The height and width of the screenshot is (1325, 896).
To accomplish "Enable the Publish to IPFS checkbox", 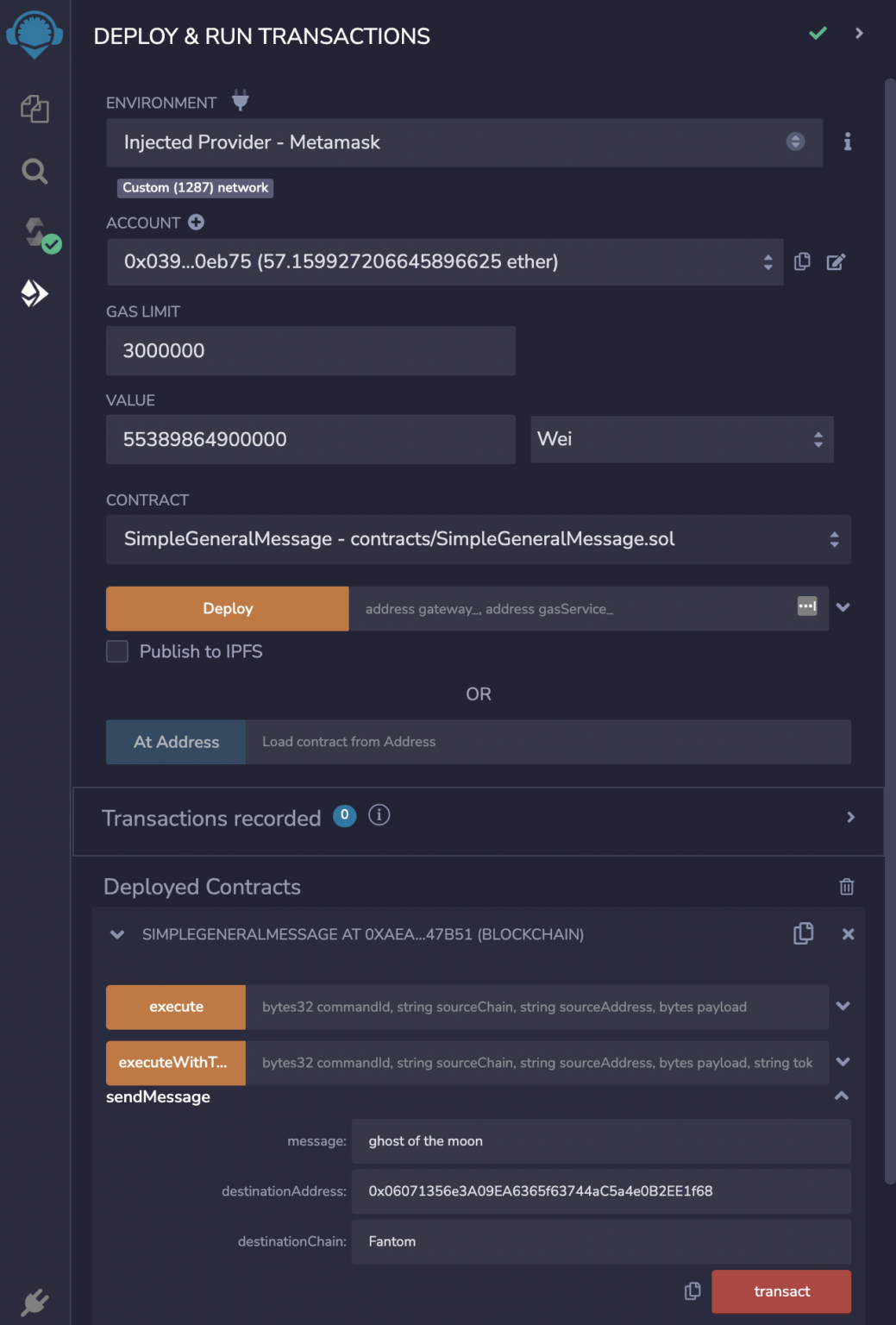I will point(117,651).
